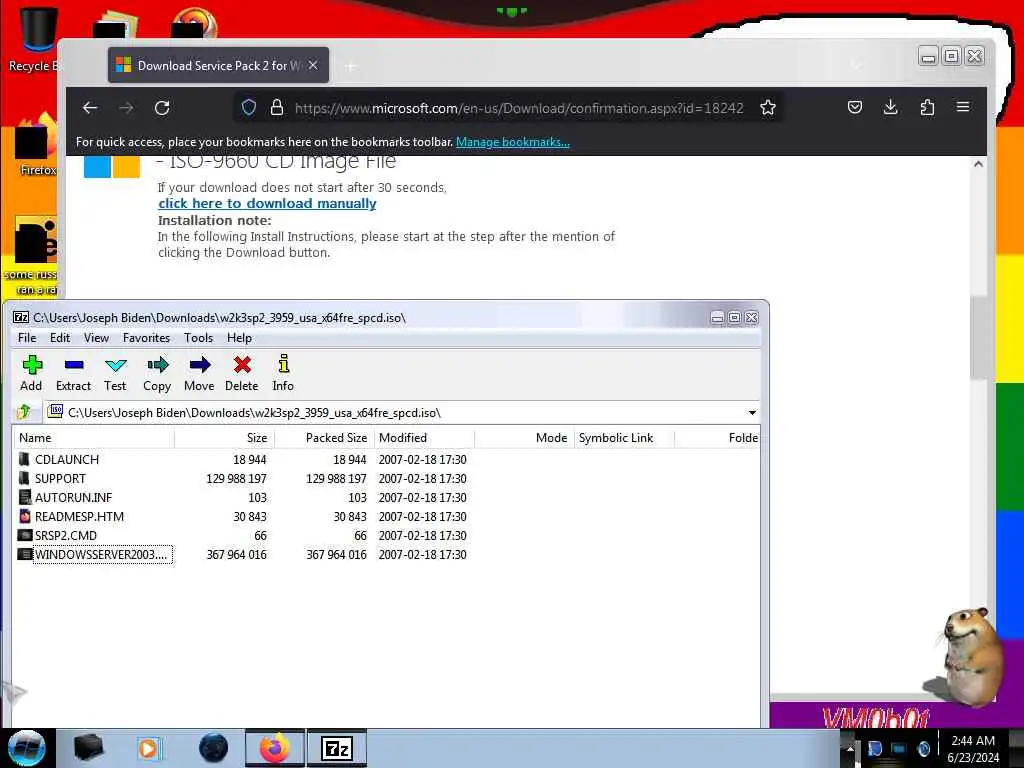Select the Copy tool in 7-Zip
This screenshot has width=1024, height=768.
point(157,374)
